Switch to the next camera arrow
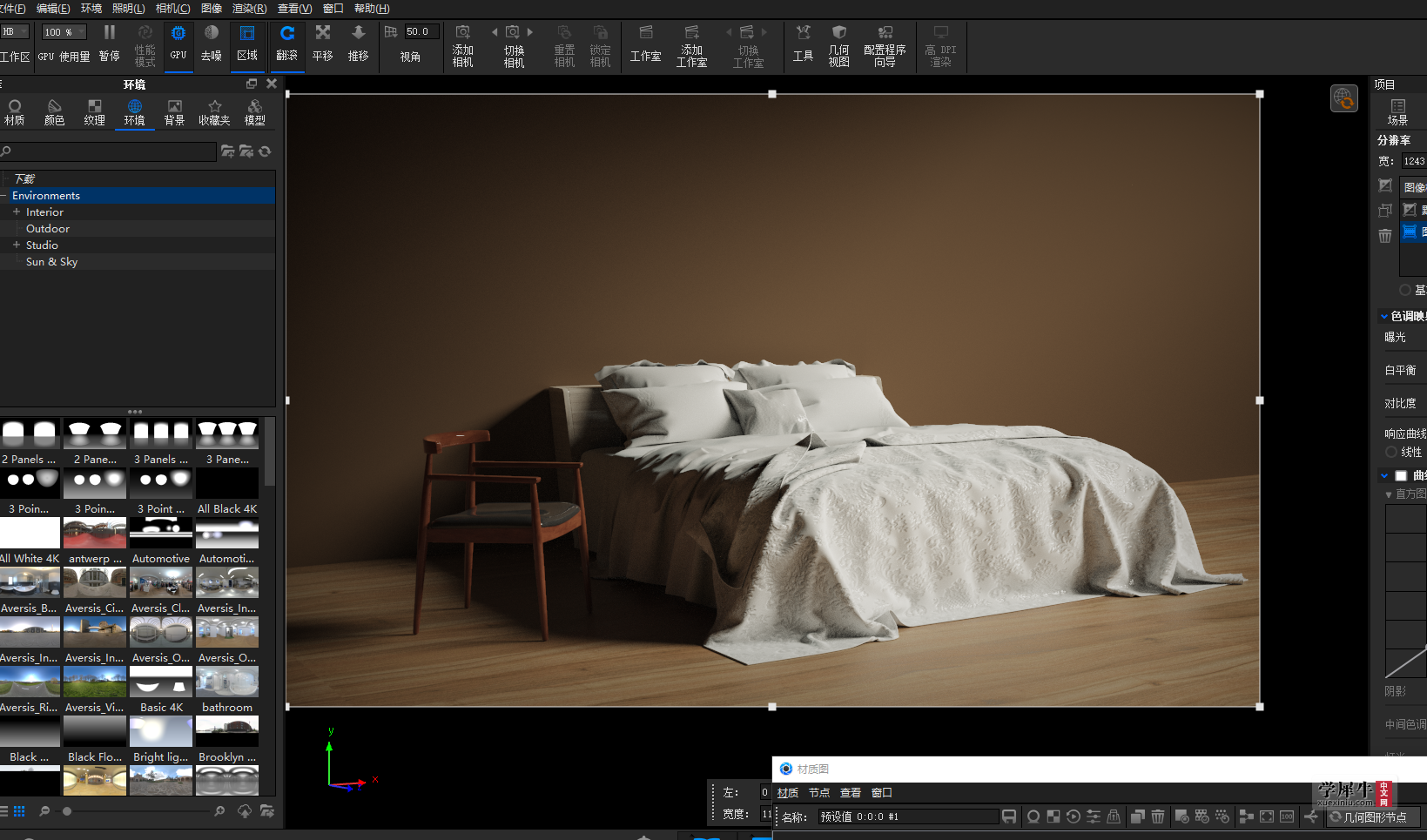1427x840 pixels. click(530, 32)
